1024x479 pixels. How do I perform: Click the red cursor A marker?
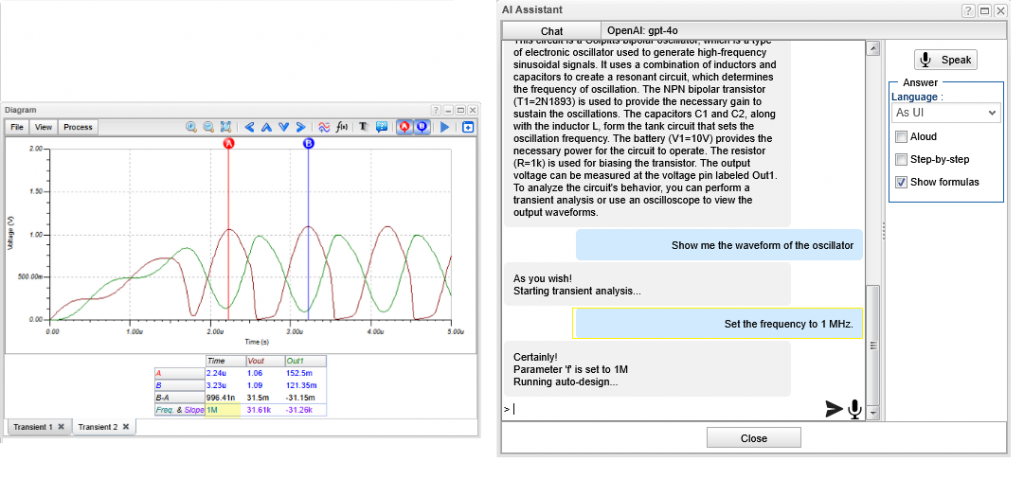[x=229, y=144]
